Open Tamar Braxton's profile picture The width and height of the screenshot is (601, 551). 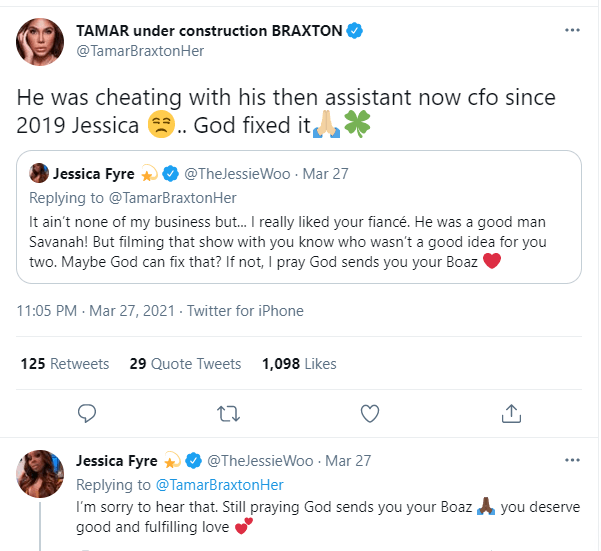click(41, 41)
